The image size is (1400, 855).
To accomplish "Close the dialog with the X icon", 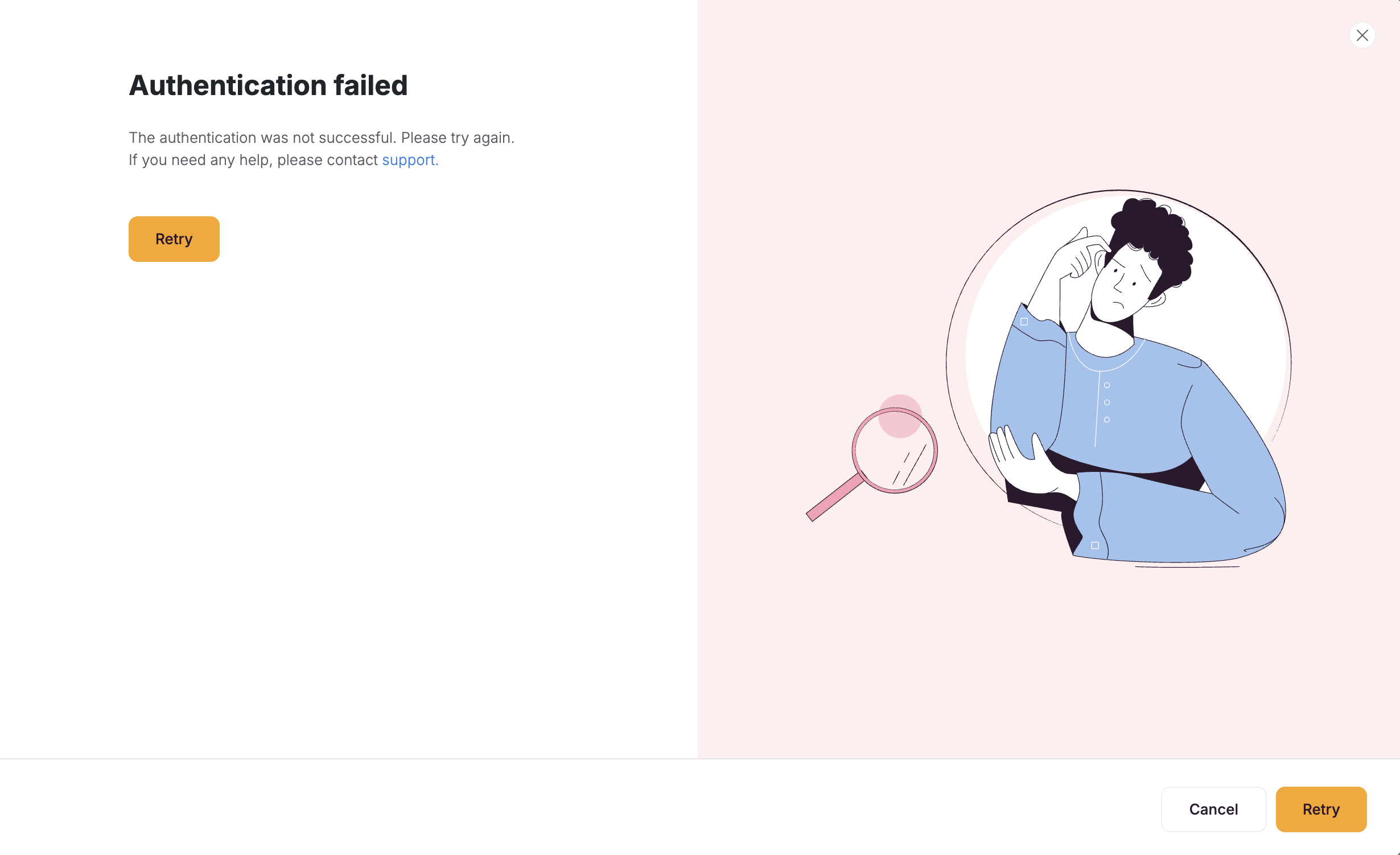I will 1362,35.
